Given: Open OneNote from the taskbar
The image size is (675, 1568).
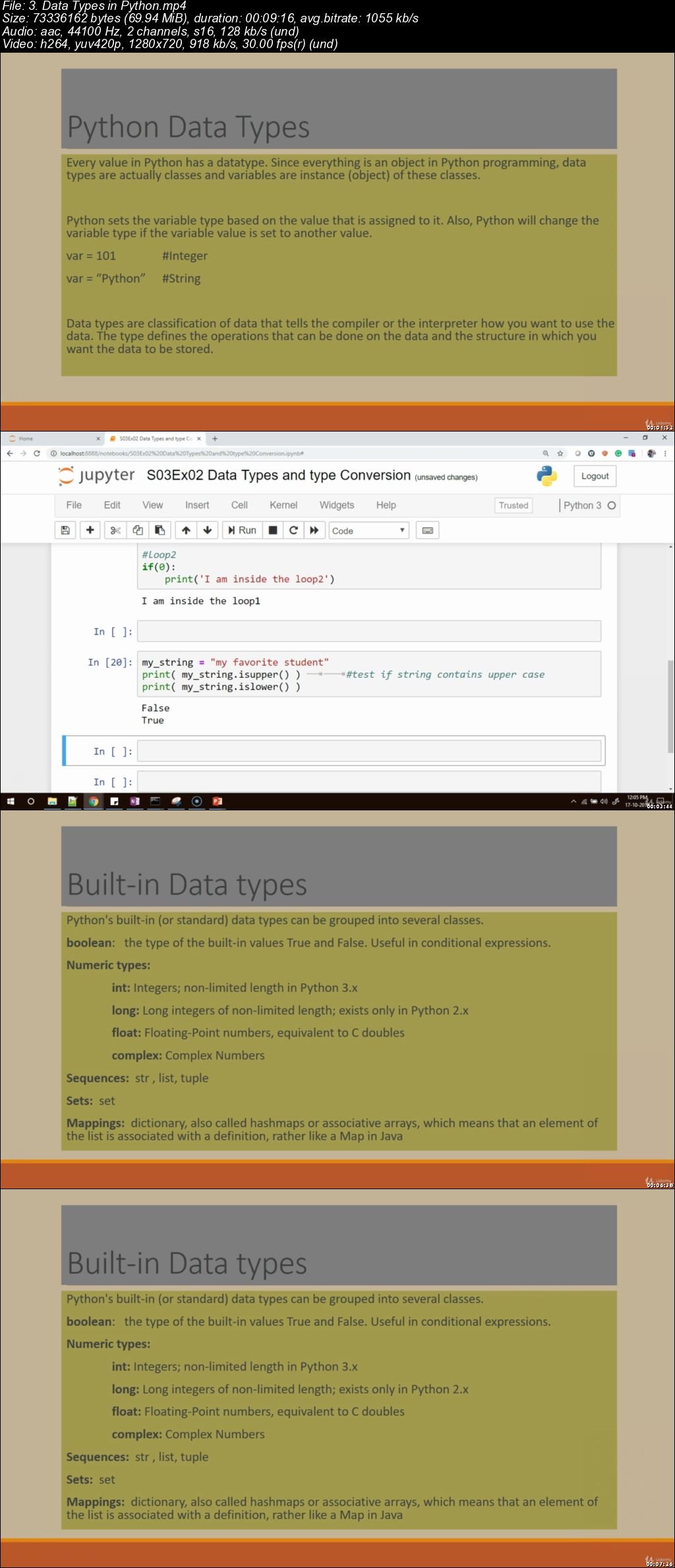Looking at the screenshot, I should [x=134, y=801].
